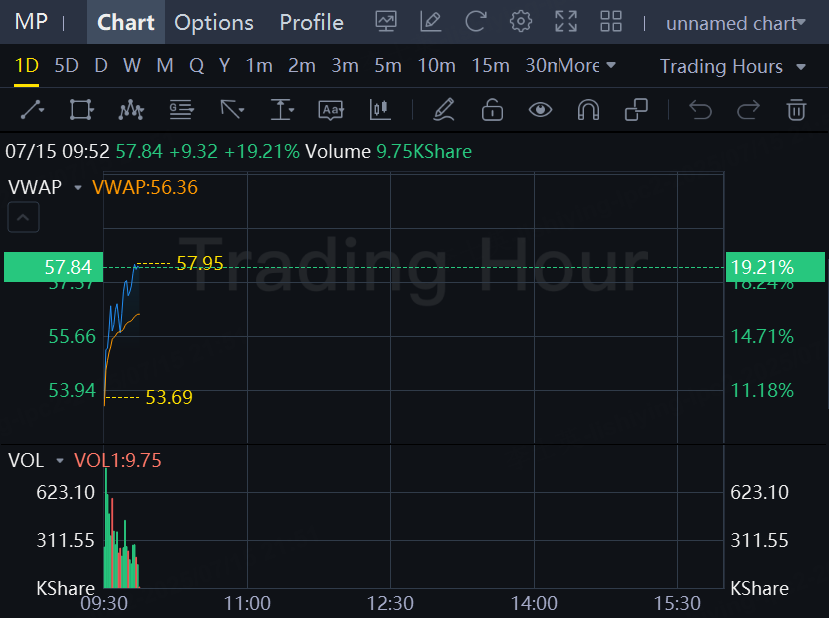Collapse the VWAP indicator panel arrow box
This screenshot has width=829, height=618.
click(x=23, y=217)
